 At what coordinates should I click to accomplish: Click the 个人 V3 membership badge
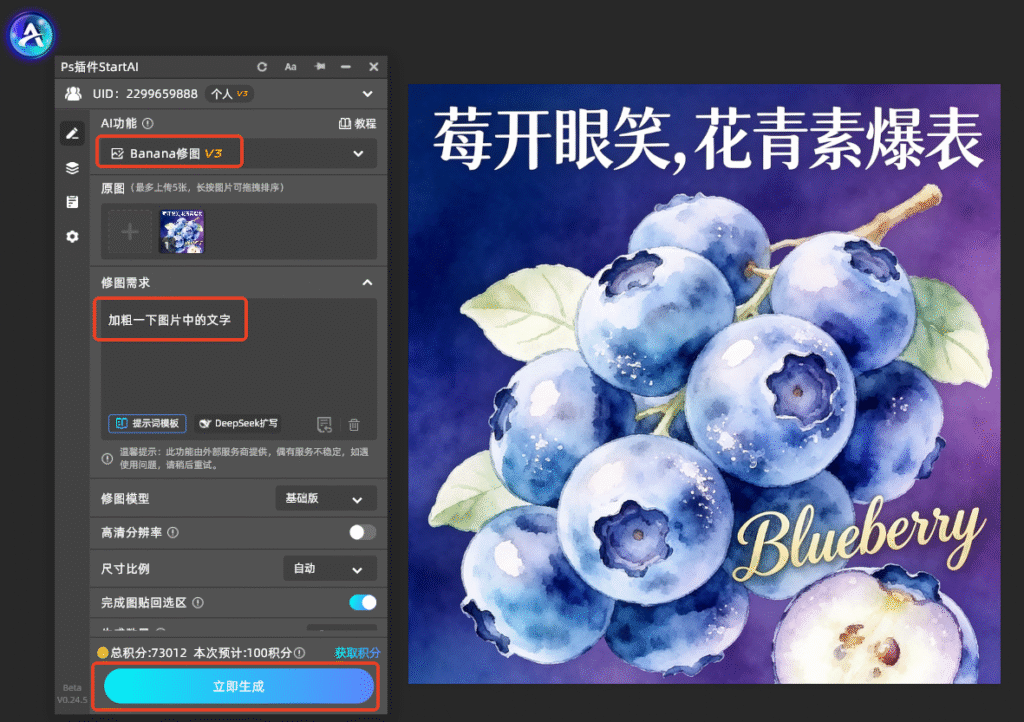click(x=229, y=94)
